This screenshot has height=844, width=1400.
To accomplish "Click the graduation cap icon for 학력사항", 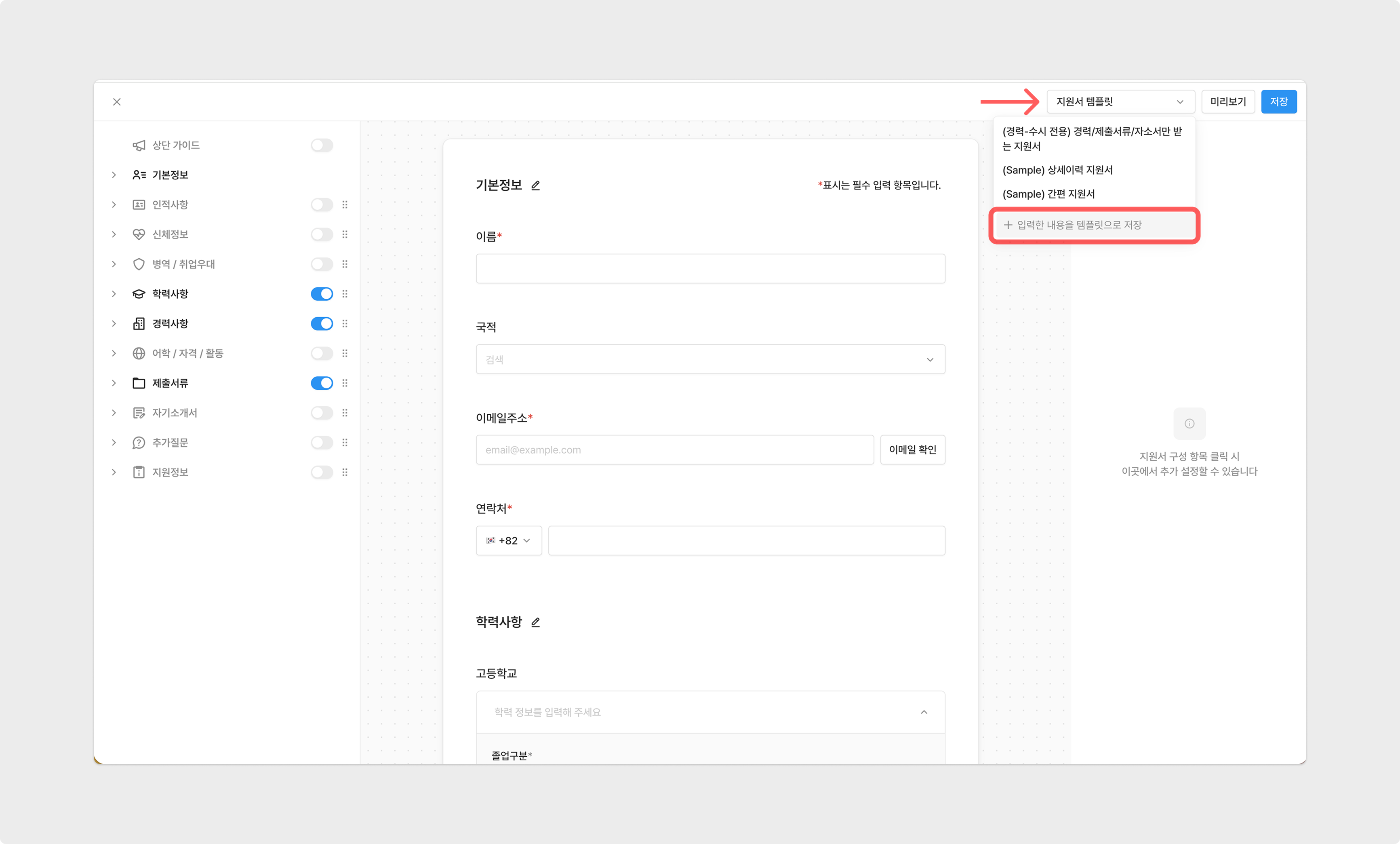I will (x=139, y=294).
